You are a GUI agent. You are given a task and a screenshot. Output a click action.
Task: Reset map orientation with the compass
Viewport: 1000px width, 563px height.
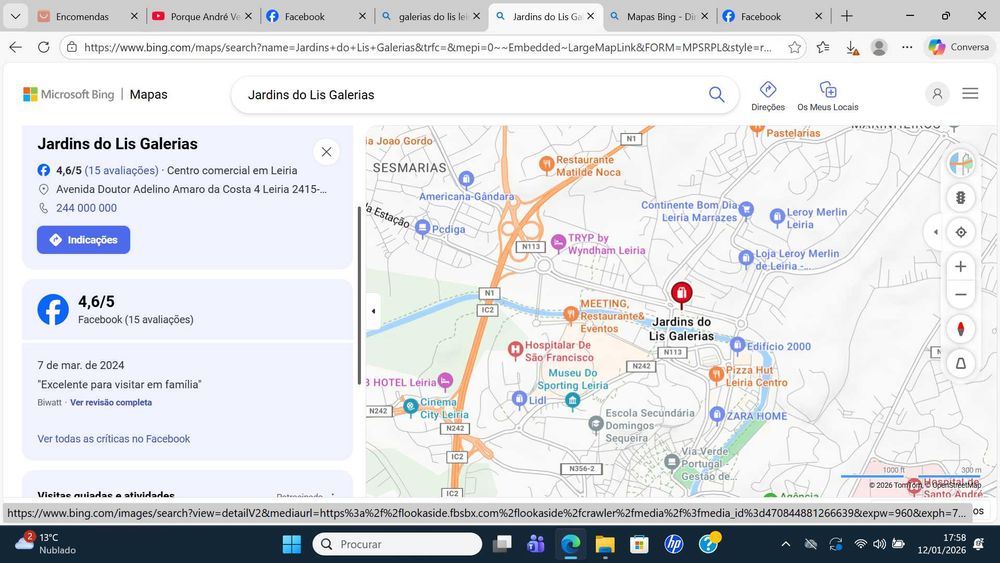coord(960,329)
